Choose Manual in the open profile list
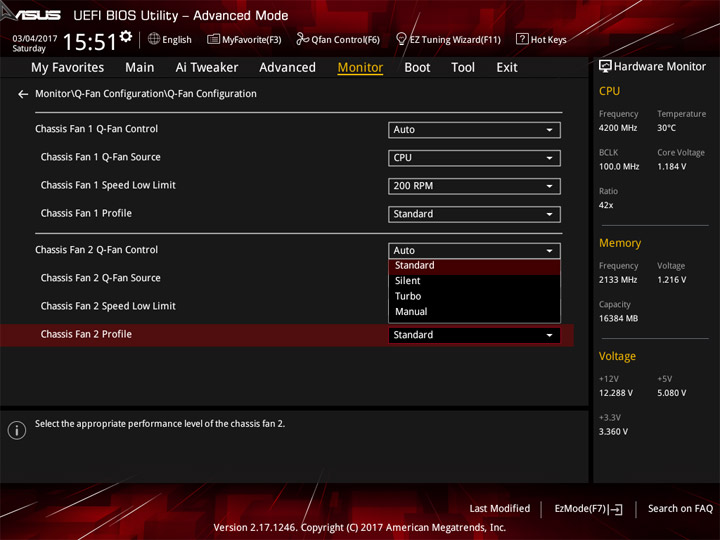This screenshot has width=720, height=540. (474, 312)
